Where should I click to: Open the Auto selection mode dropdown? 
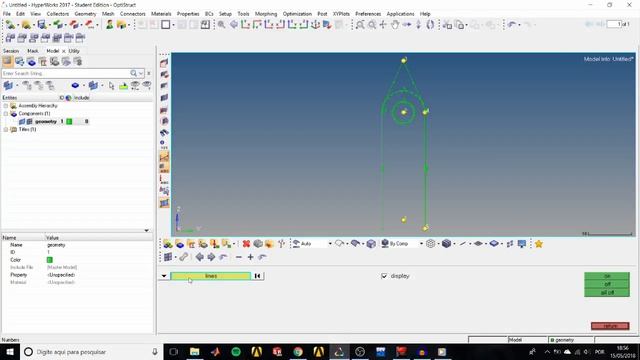pos(330,244)
